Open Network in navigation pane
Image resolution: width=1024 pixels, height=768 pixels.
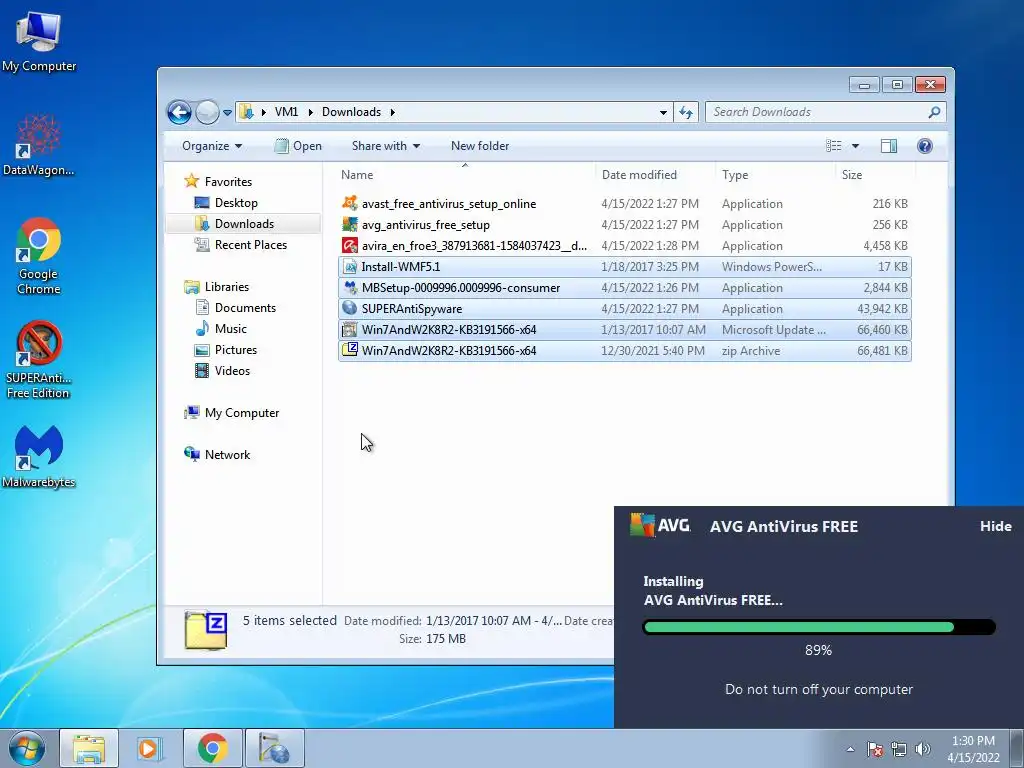pyautogui.click(x=217, y=455)
